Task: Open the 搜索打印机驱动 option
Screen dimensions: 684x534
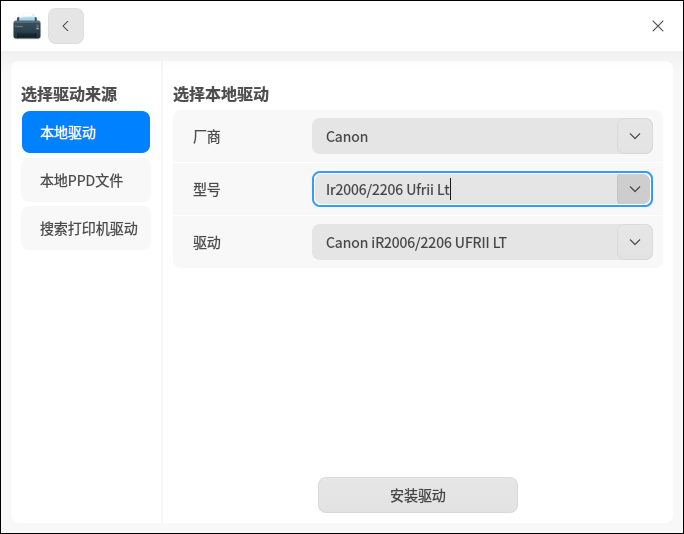Action: point(86,228)
